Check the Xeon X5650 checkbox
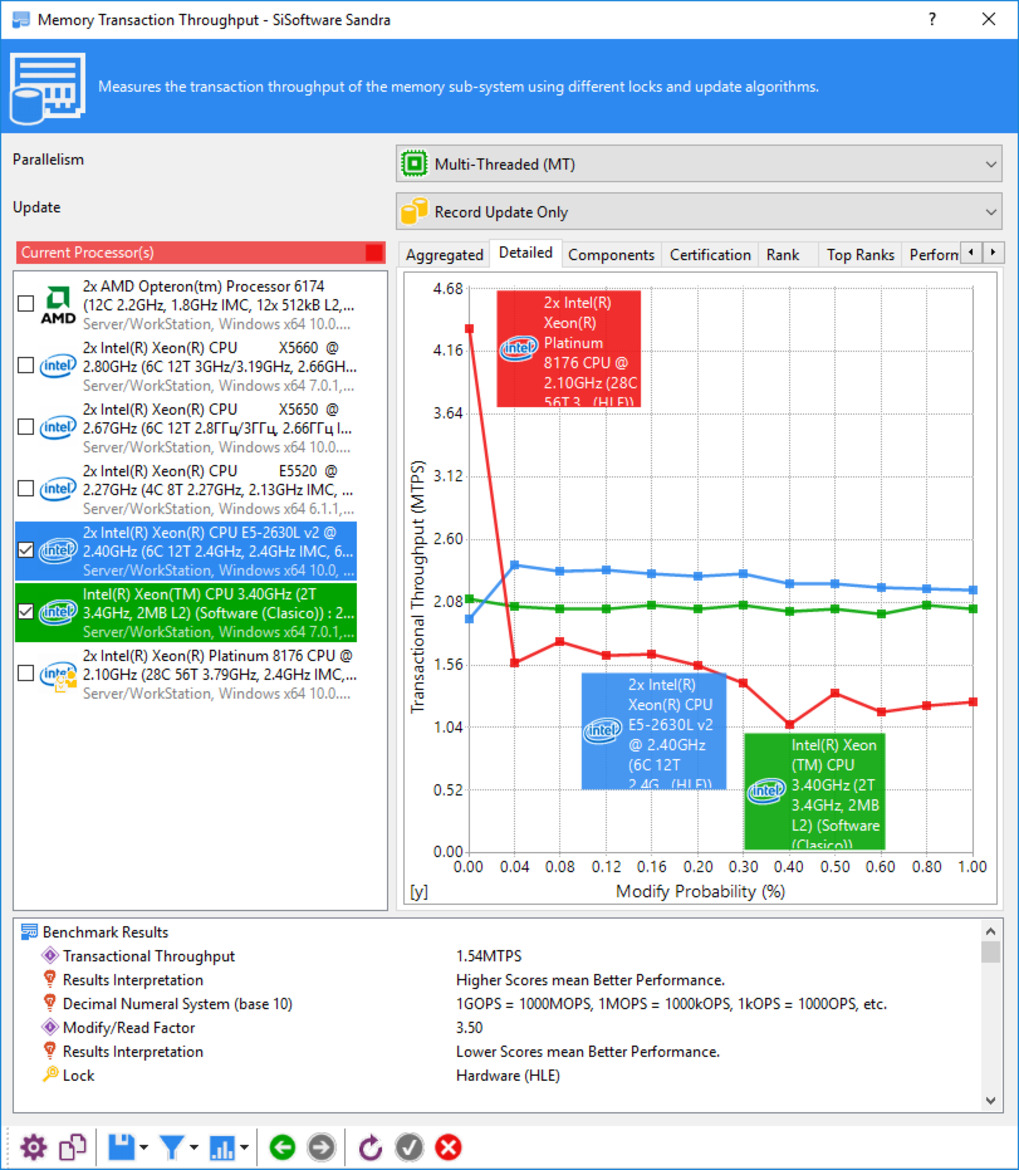 [26, 427]
